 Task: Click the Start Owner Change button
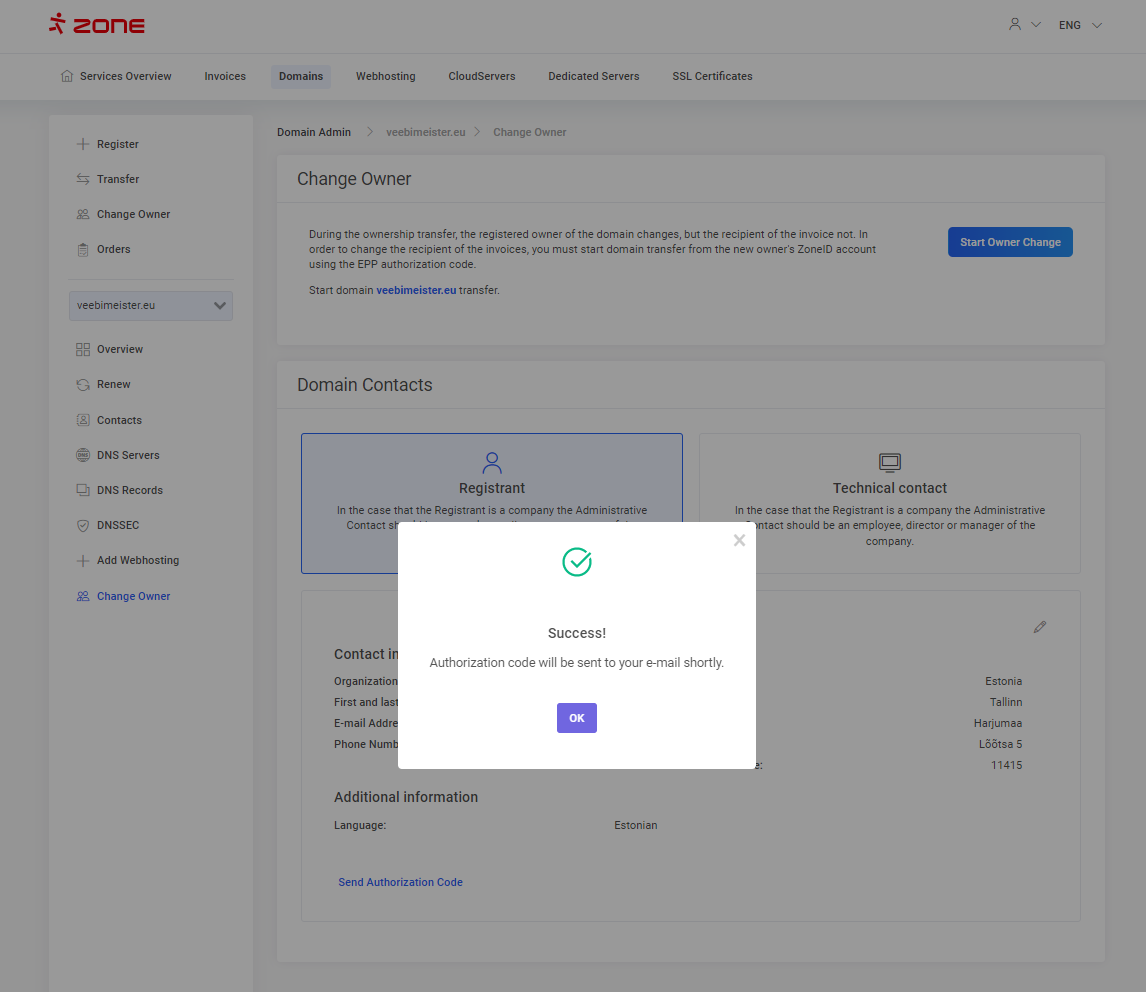(x=1010, y=242)
